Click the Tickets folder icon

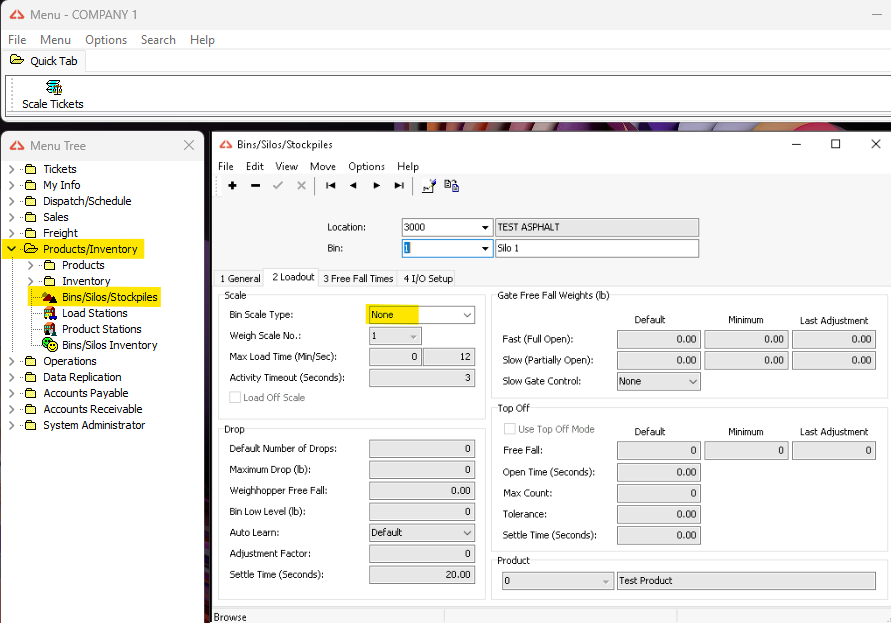tap(31, 169)
